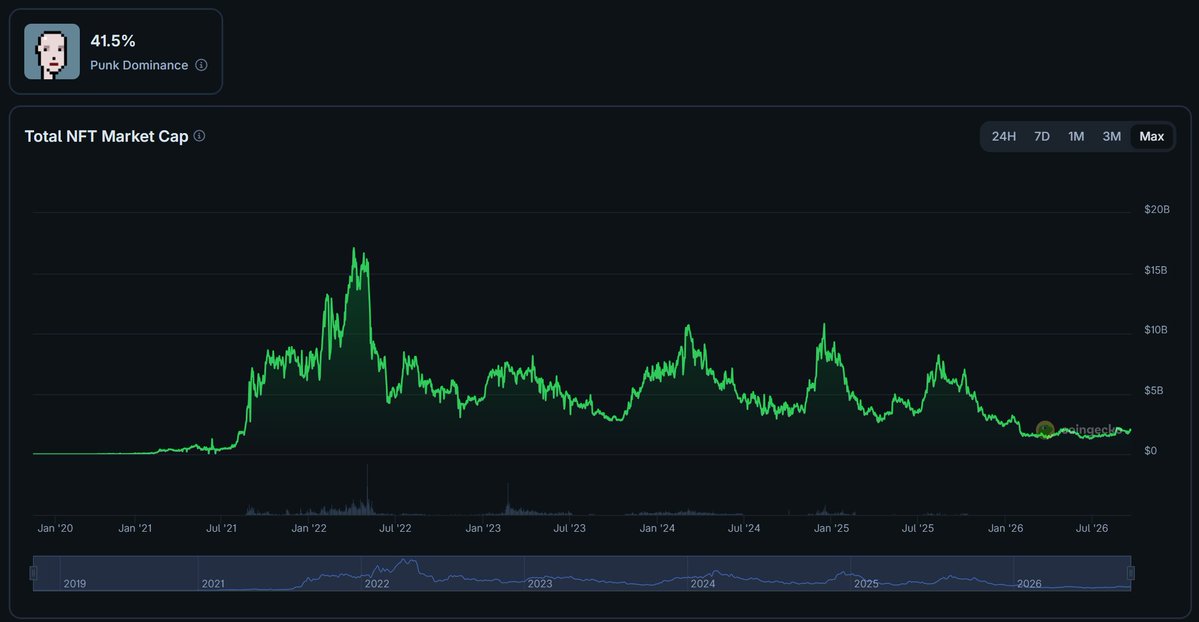Click the CryptoPunk avatar image
Screen dimensions: 1199x622
[x=52, y=51]
